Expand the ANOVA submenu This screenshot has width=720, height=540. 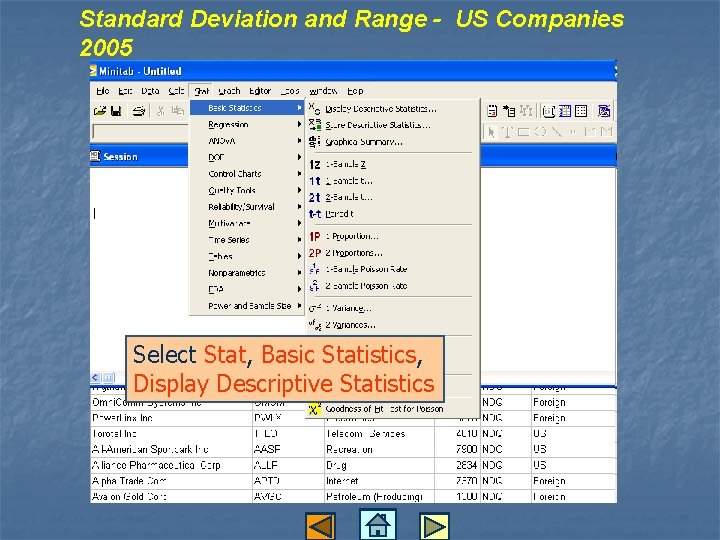pyautogui.click(x=247, y=141)
